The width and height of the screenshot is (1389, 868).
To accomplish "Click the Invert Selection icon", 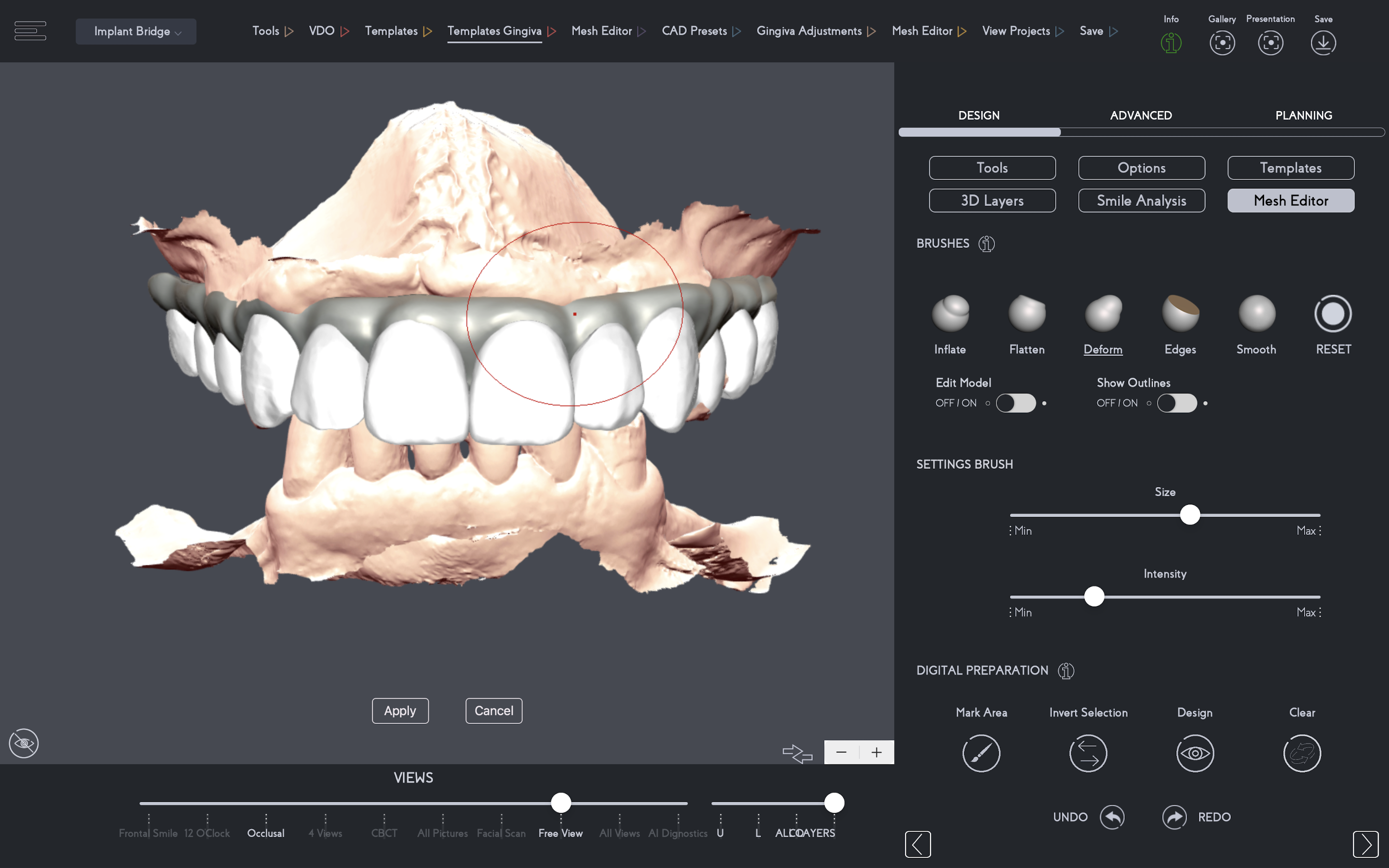I will [1088, 753].
